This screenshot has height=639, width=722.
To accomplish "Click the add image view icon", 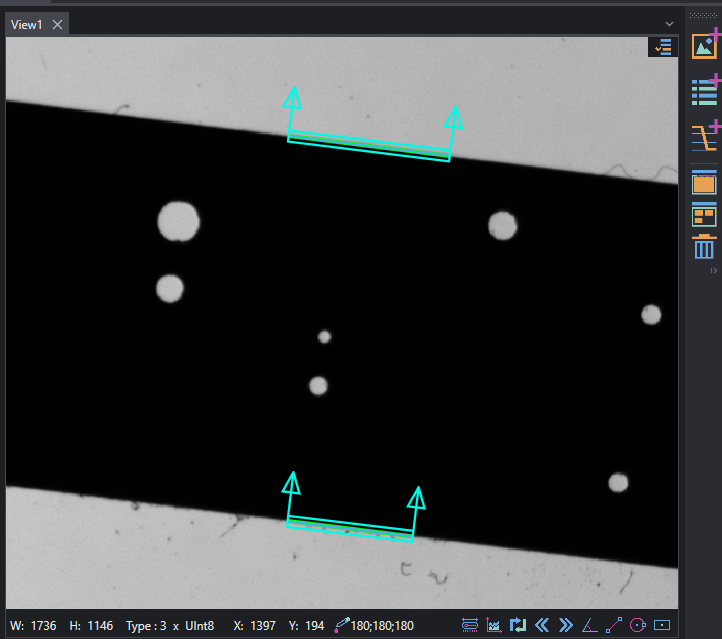I will [x=705, y=45].
